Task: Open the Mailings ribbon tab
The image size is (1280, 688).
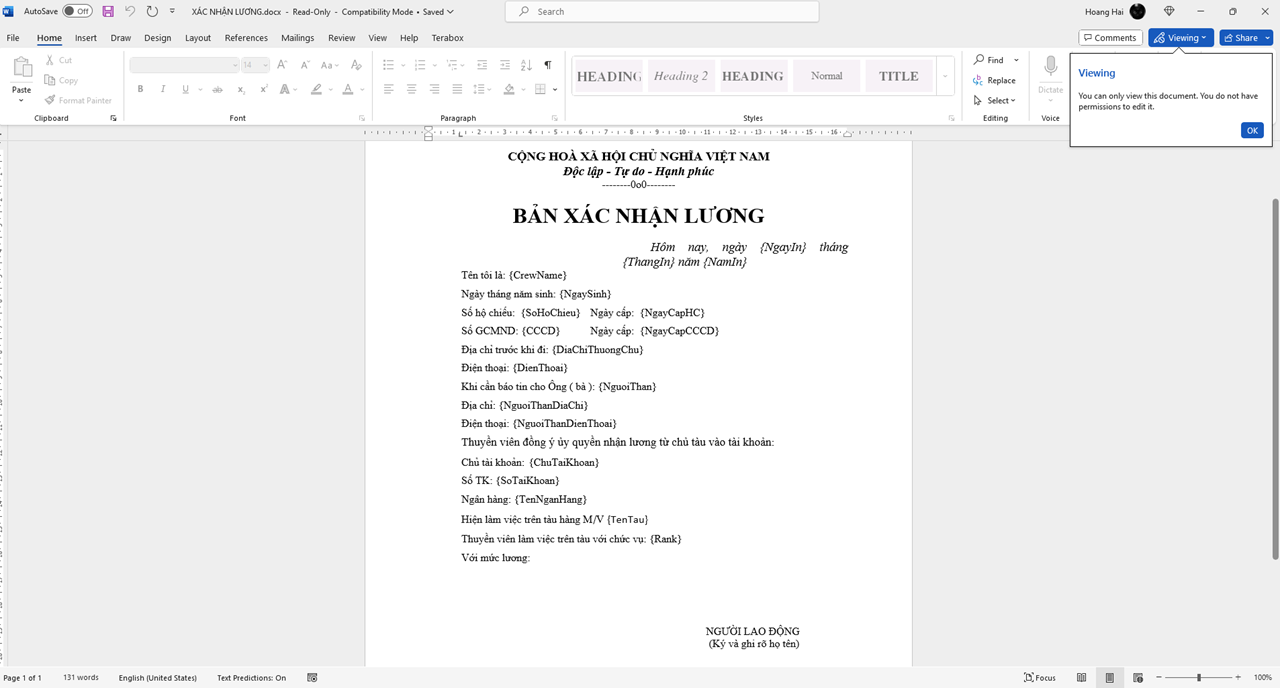Action: (297, 38)
